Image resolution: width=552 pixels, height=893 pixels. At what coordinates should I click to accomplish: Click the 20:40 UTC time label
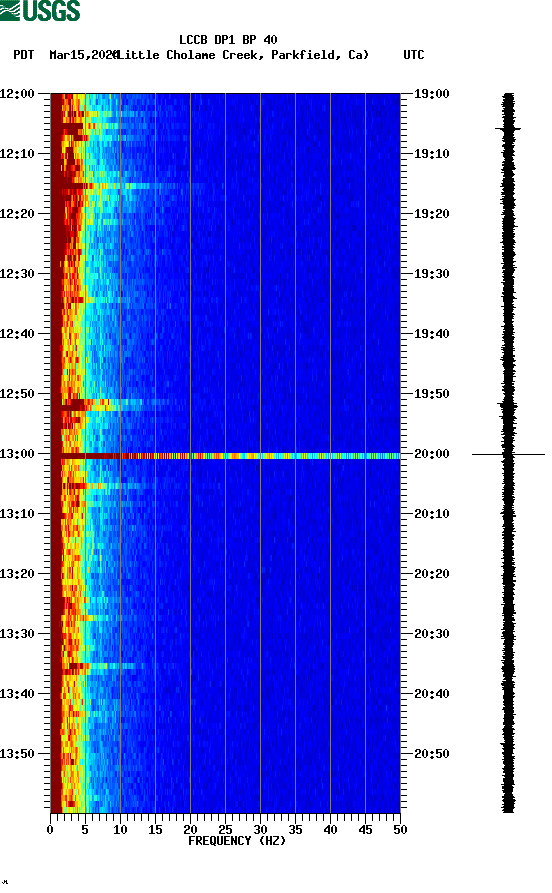[x=432, y=694]
